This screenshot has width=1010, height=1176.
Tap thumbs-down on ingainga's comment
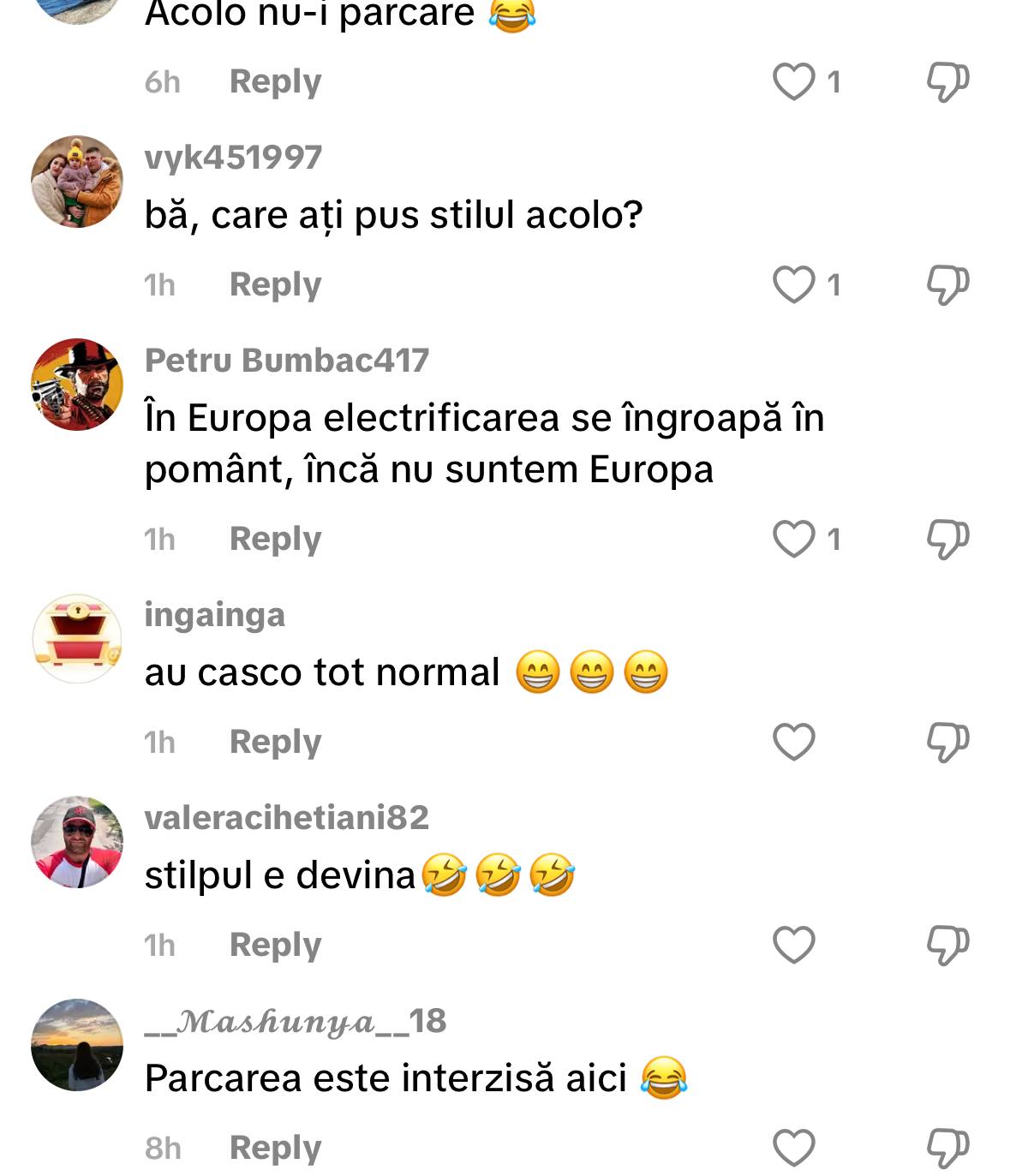point(948,743)
